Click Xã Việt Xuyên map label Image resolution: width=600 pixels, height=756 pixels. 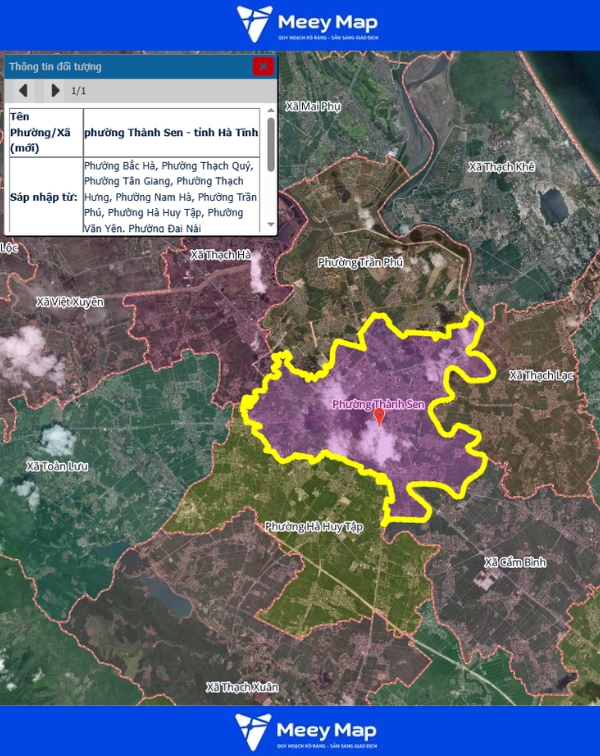(x=70, y=301)
